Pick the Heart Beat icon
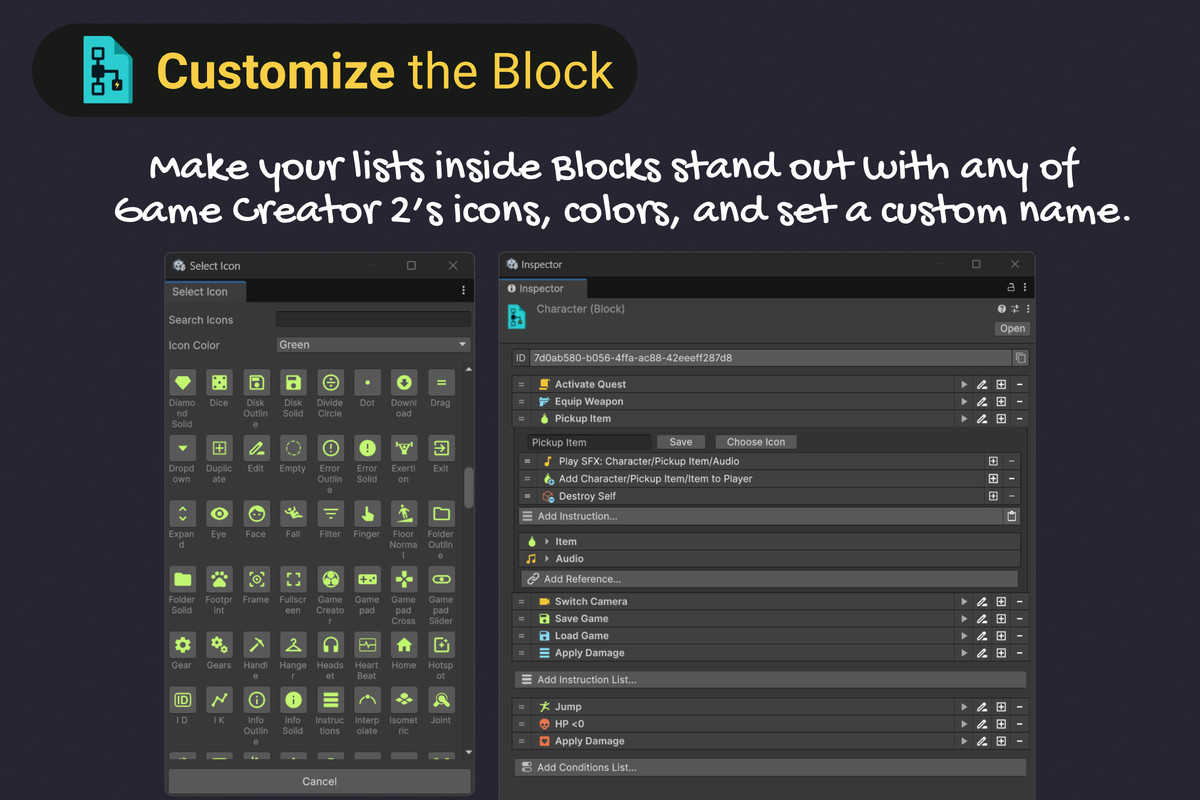1200x800 pixels. [366, 646]
